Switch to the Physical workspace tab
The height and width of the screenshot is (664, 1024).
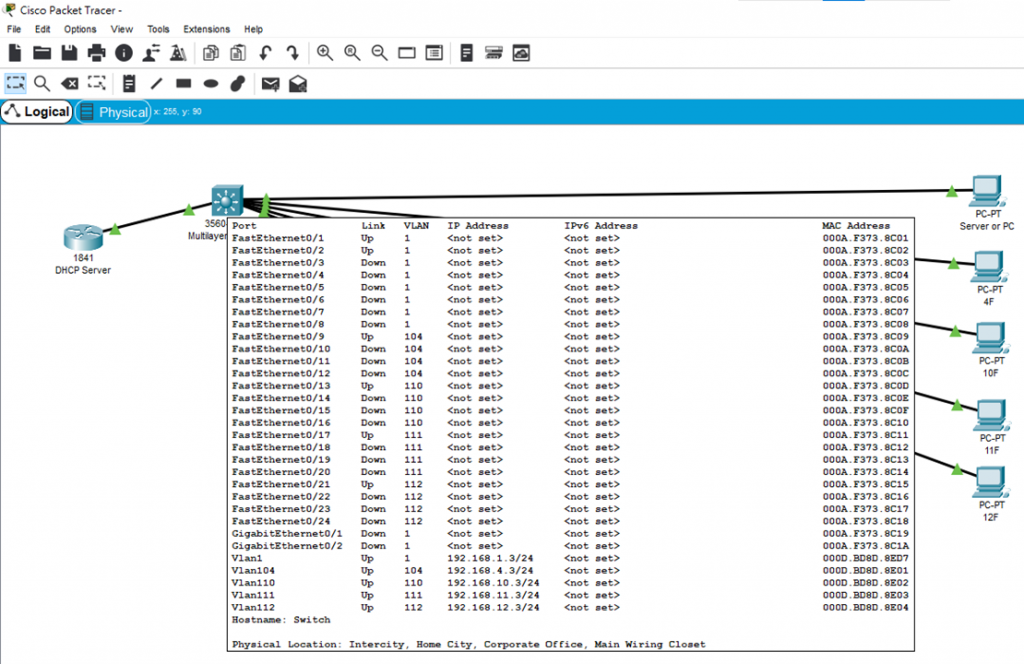[x=114, y=112]
